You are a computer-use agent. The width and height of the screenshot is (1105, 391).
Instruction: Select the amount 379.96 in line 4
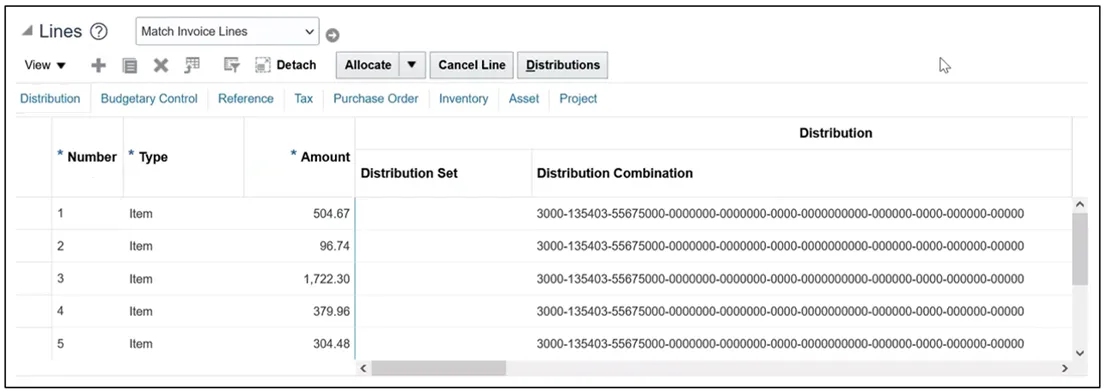pos(331,311)
